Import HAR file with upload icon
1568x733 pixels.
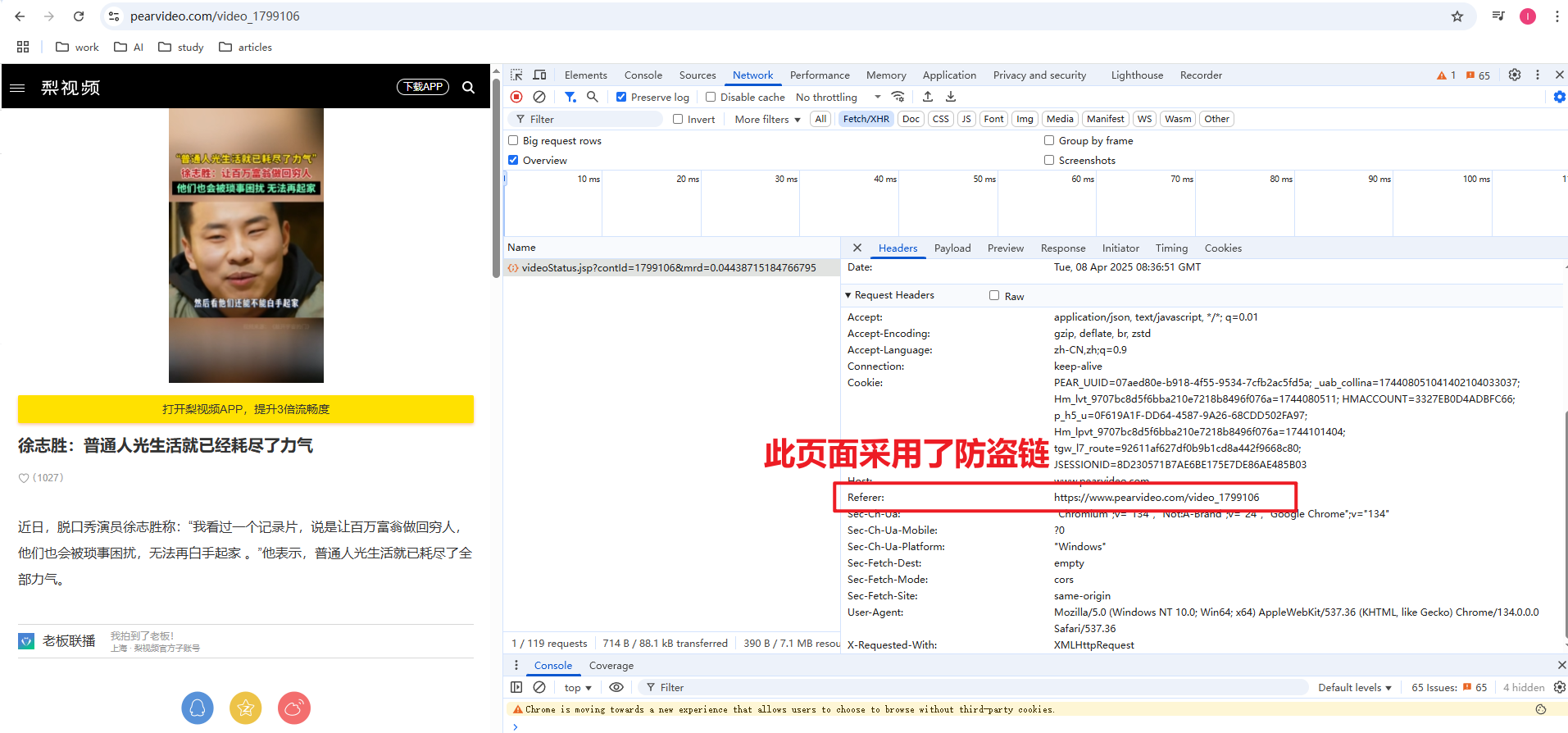[928, 97]
